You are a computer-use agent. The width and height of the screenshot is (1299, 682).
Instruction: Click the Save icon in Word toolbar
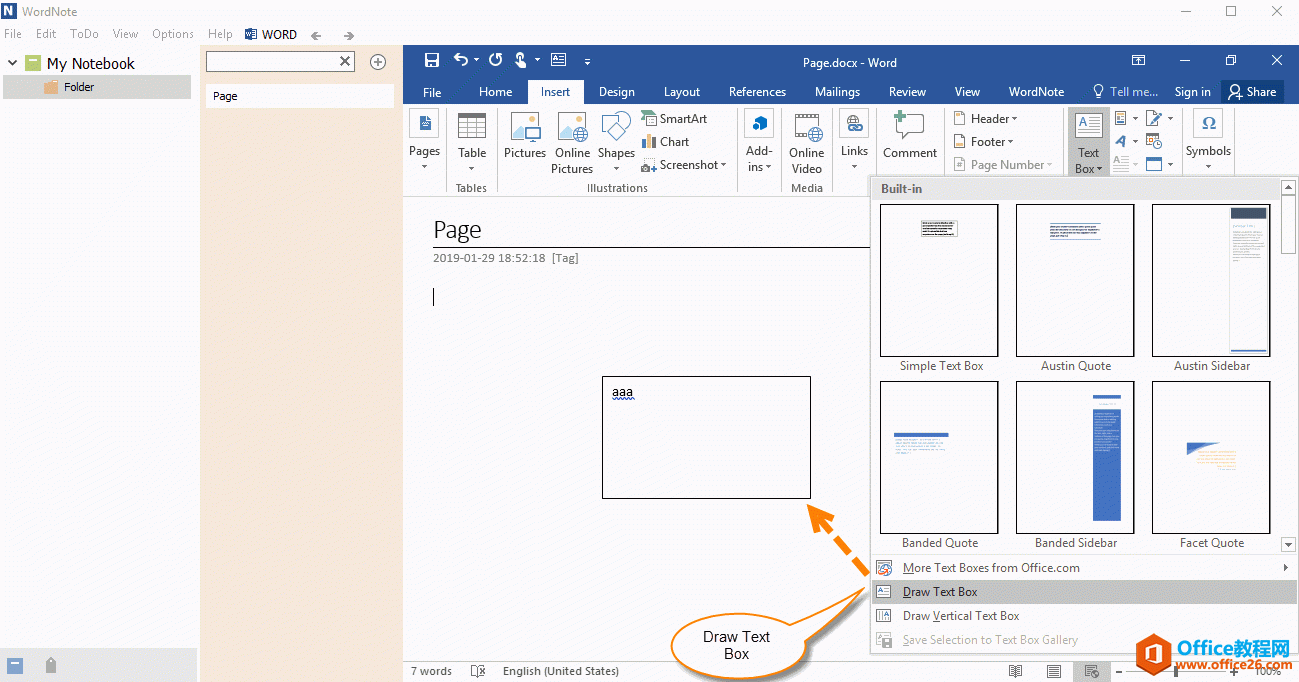click(432, 60)
